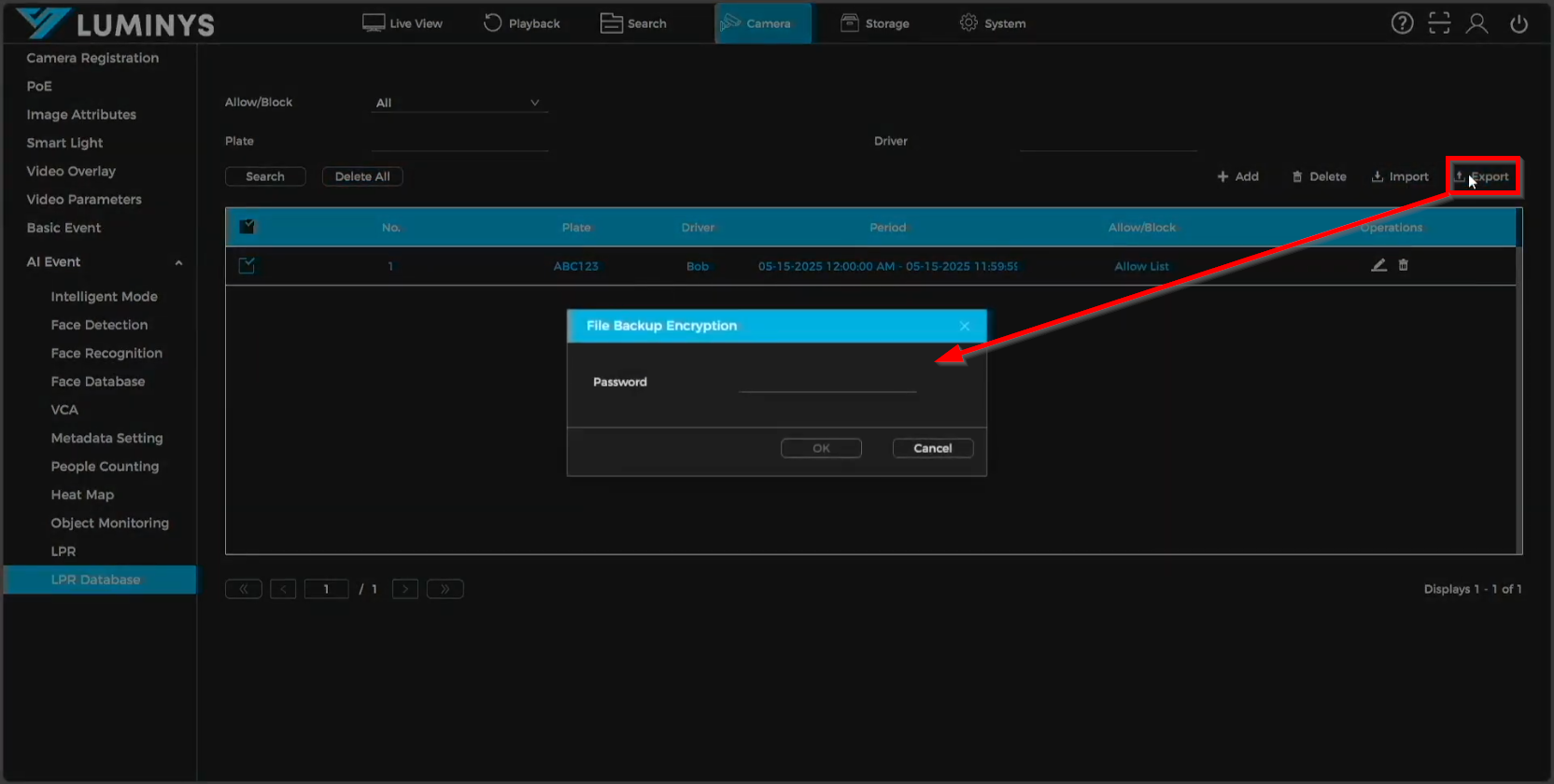Click the Delete All button
Screen dimensions: 1554x784
click(x=362, y=176)
